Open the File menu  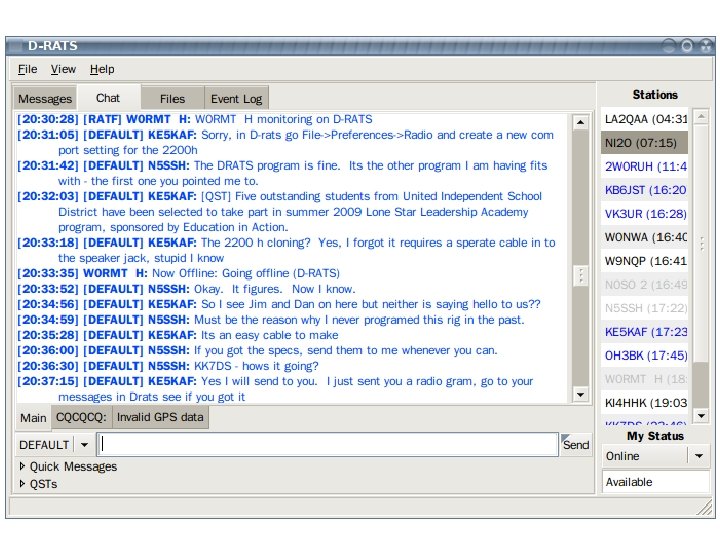coord(28,69)
